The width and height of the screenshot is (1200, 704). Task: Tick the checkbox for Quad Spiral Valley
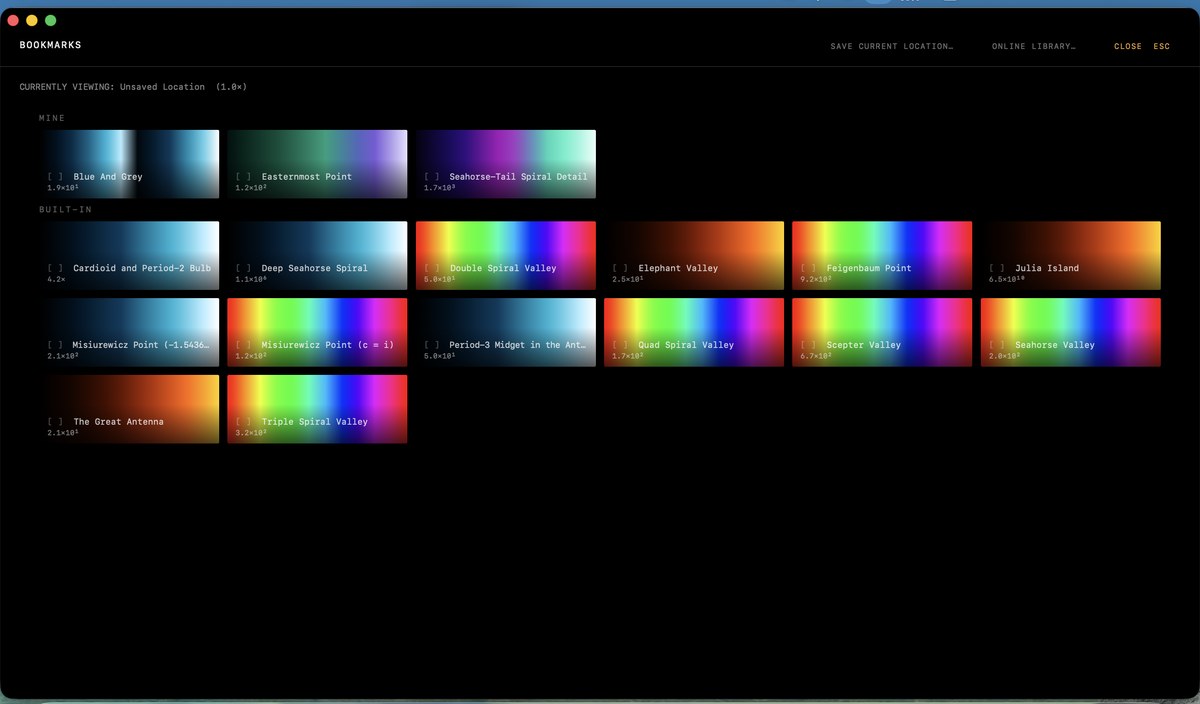620,345
